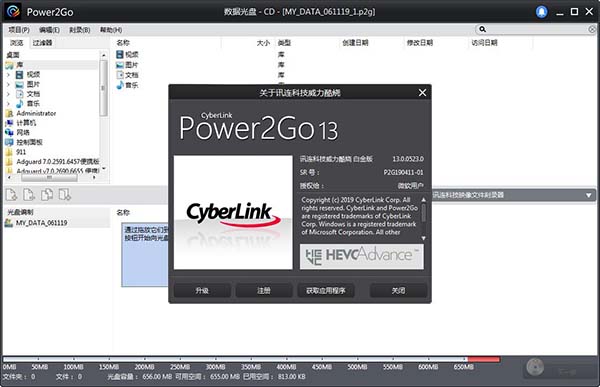The image size is (600, 387).
Task: Select the Administrator user folder
Action: tap(36, 113)
